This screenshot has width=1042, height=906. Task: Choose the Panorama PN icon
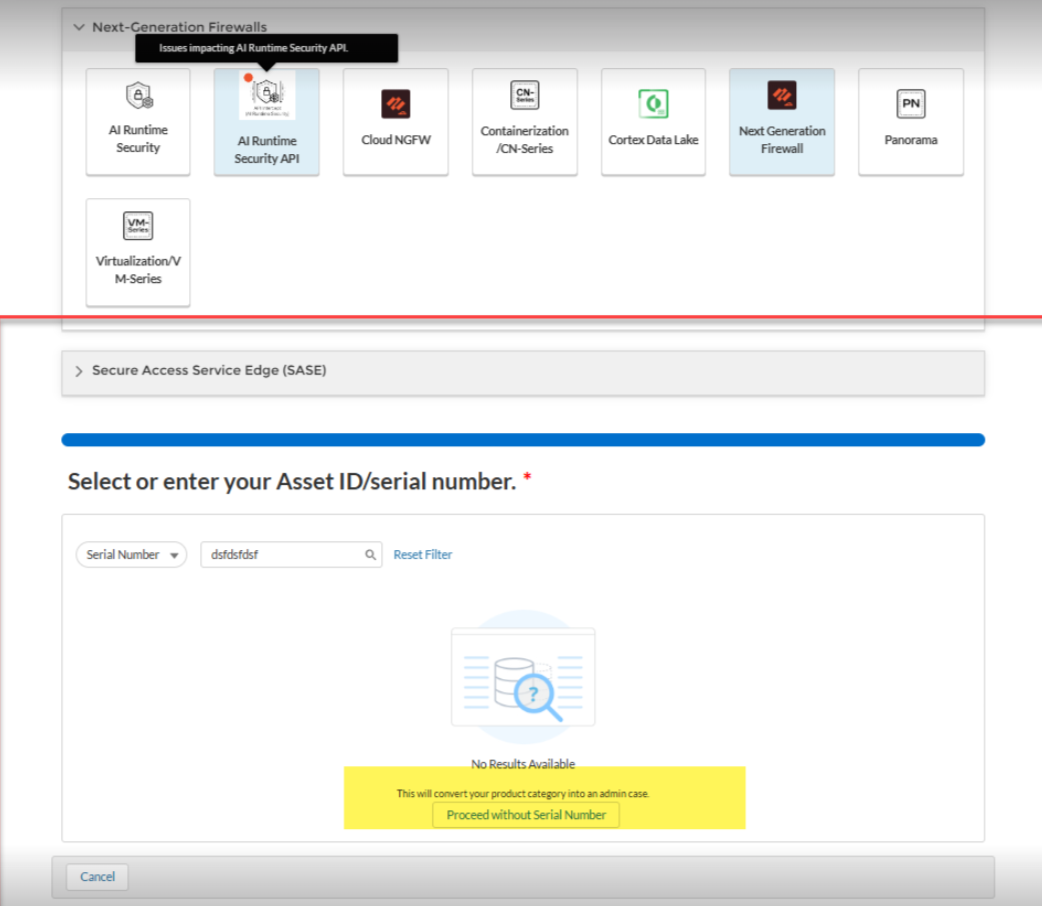910,104
